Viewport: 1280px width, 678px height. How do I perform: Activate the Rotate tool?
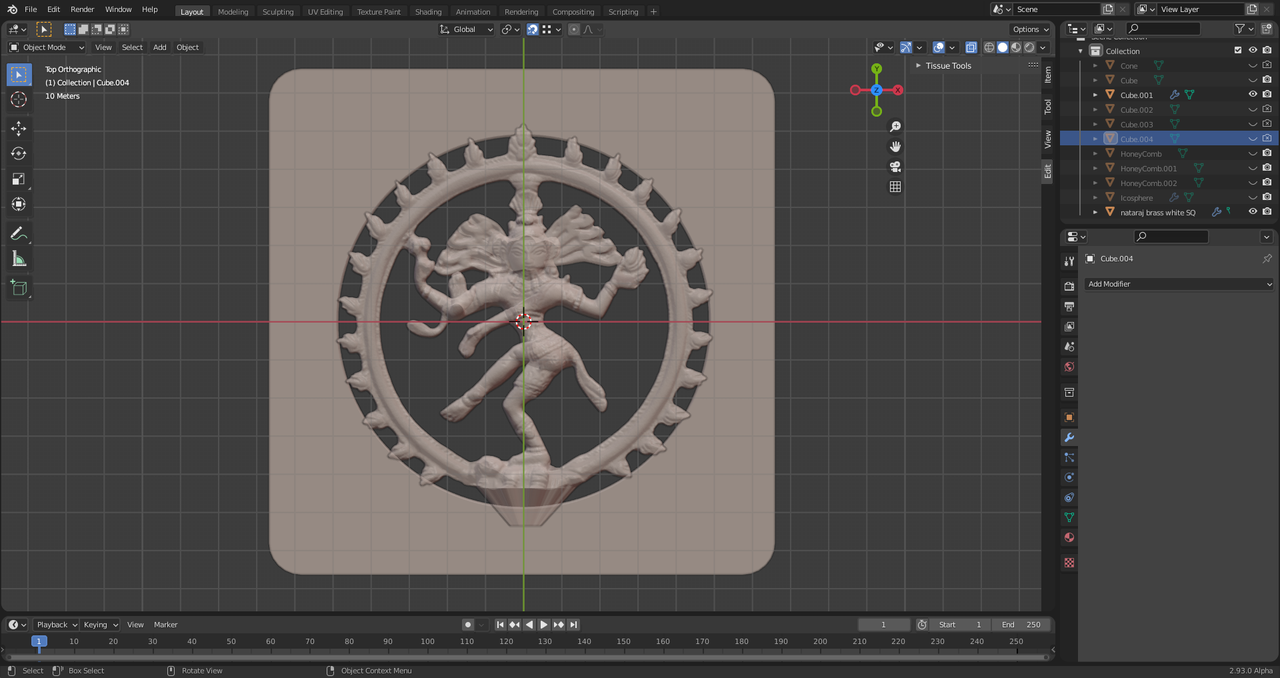pos(19,154)
